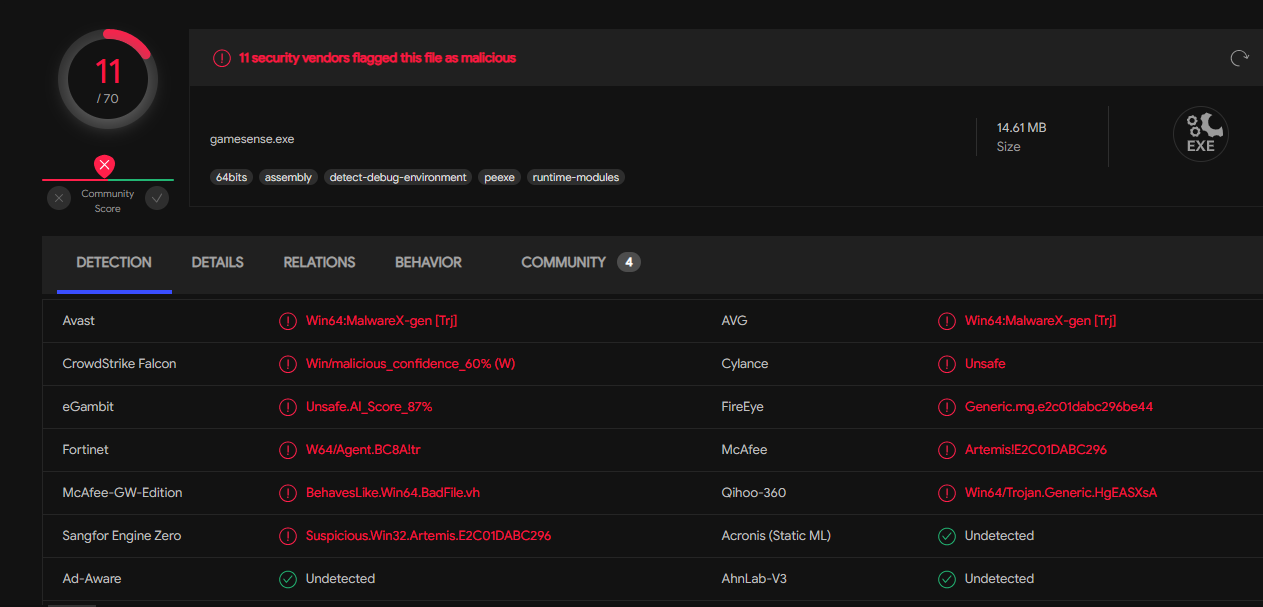The image size is (1263, 607).
Task: Click the Cylance Unsafe result text
Action: 985,364
